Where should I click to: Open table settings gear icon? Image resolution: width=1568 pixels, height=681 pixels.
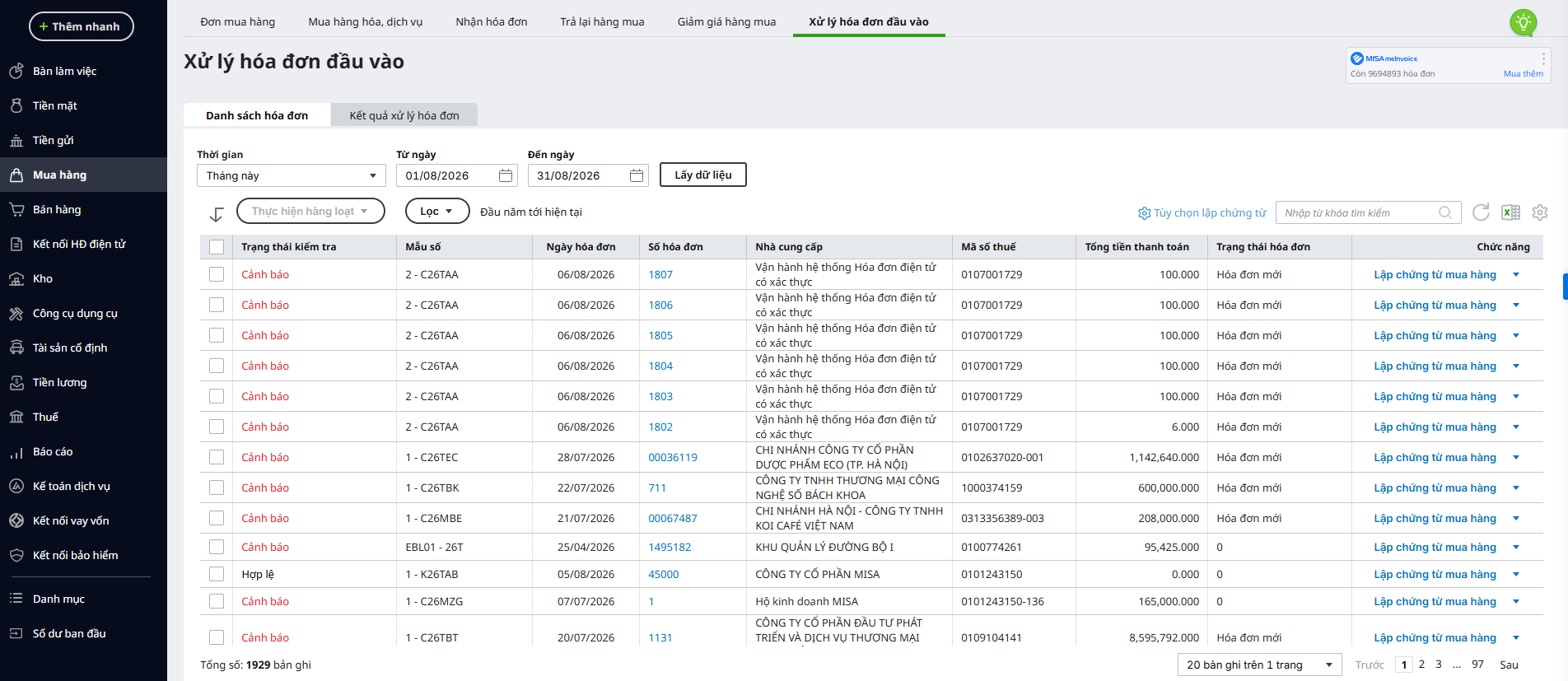[1540, 212]
